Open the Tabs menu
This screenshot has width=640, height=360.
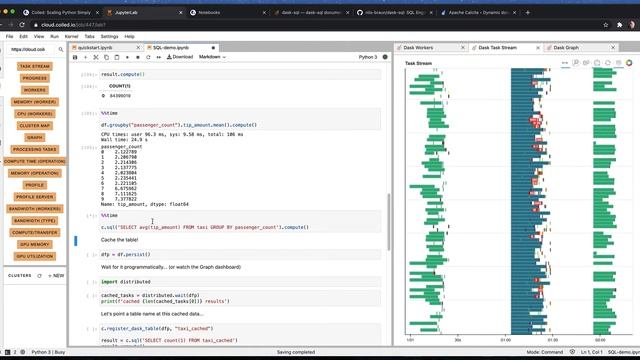[89, 36]
